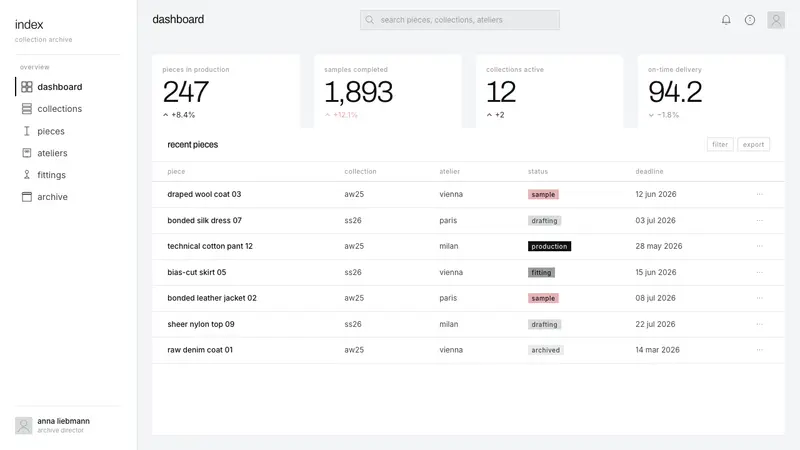Screen dimensions: 800x450
Task: Click the dashboard grid icon in sidebar
Action: 27,87
